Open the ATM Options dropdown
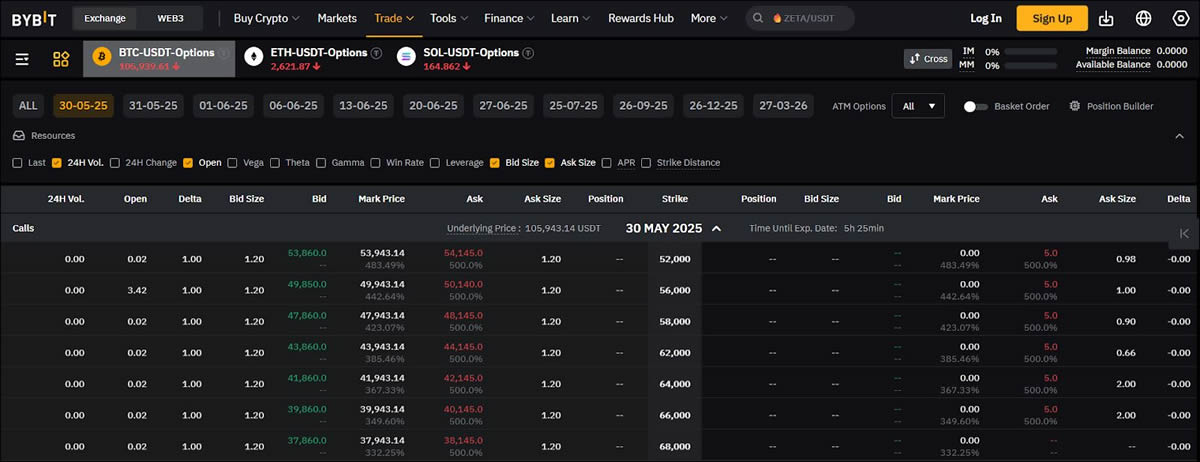1200x462 pixels. pyautogui.click(x=917, y=106)
